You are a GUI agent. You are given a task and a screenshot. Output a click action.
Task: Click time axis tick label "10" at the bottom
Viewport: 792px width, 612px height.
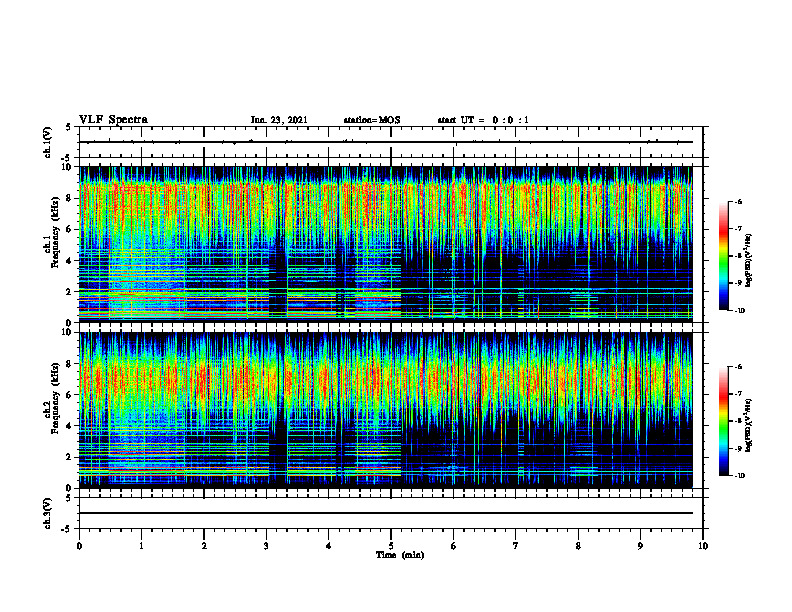point(703,546)
